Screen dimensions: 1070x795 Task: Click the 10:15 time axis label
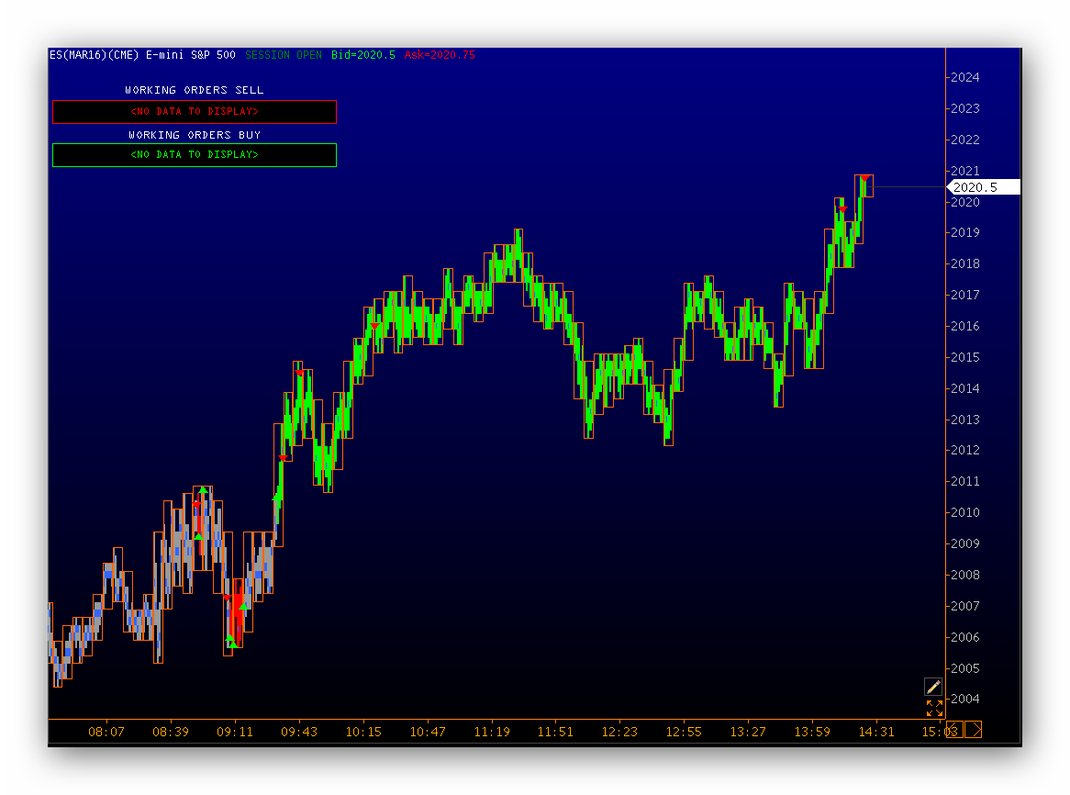click(x=363, y=732)
